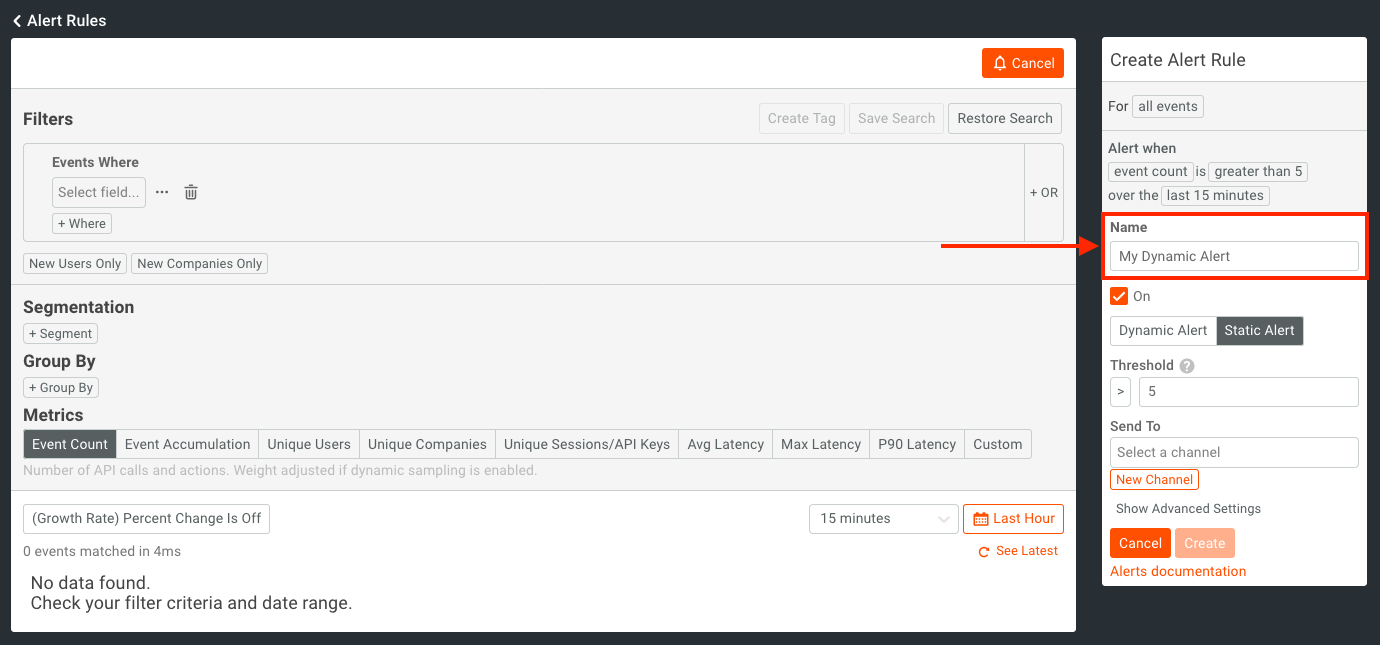Image resolution: width=1380 pixels, height=645 pixels.
Task: Click the calendar icon on Last Hour
Action: click(x=980, y=519)
